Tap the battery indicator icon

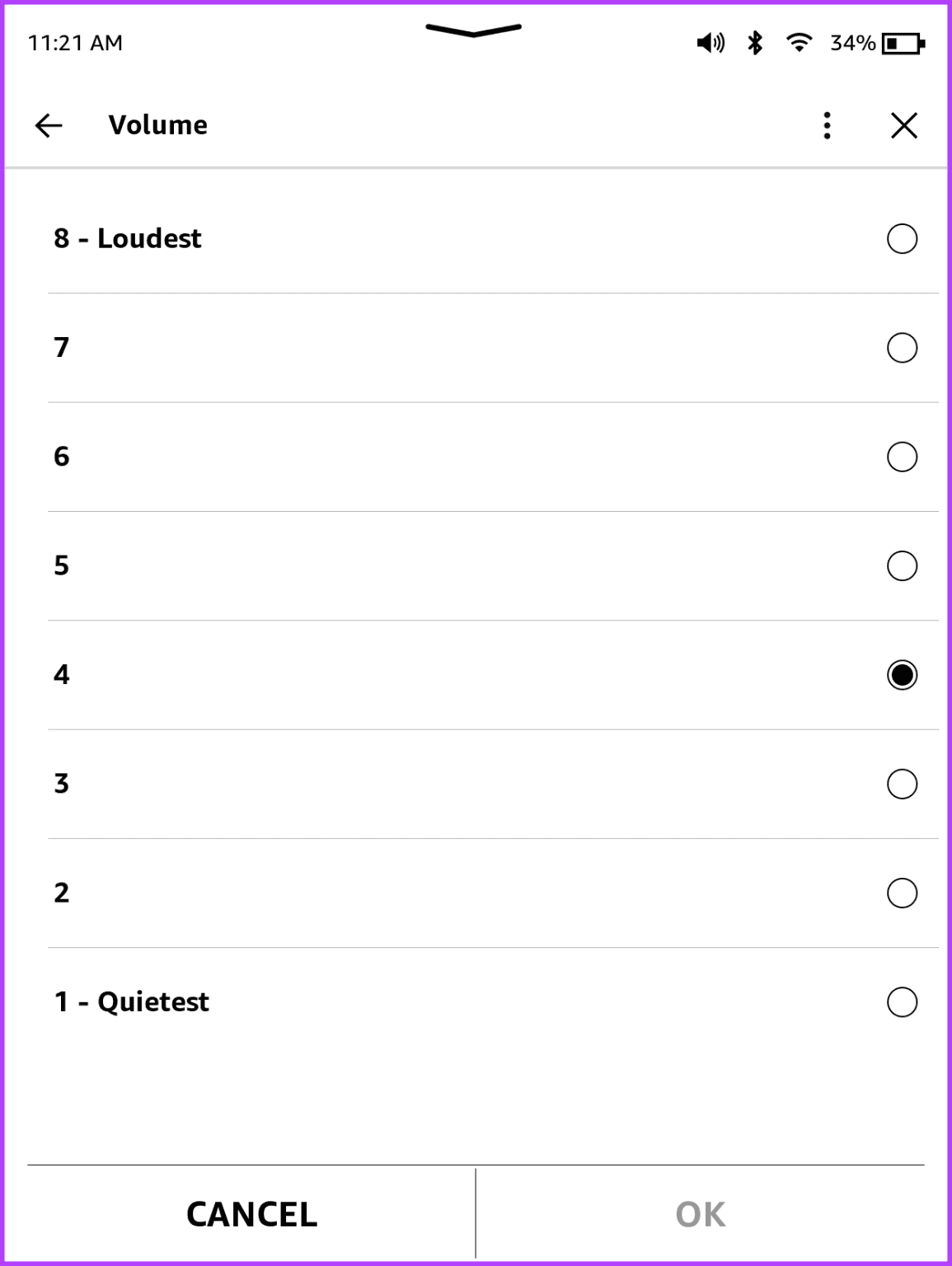pos(903,43)
